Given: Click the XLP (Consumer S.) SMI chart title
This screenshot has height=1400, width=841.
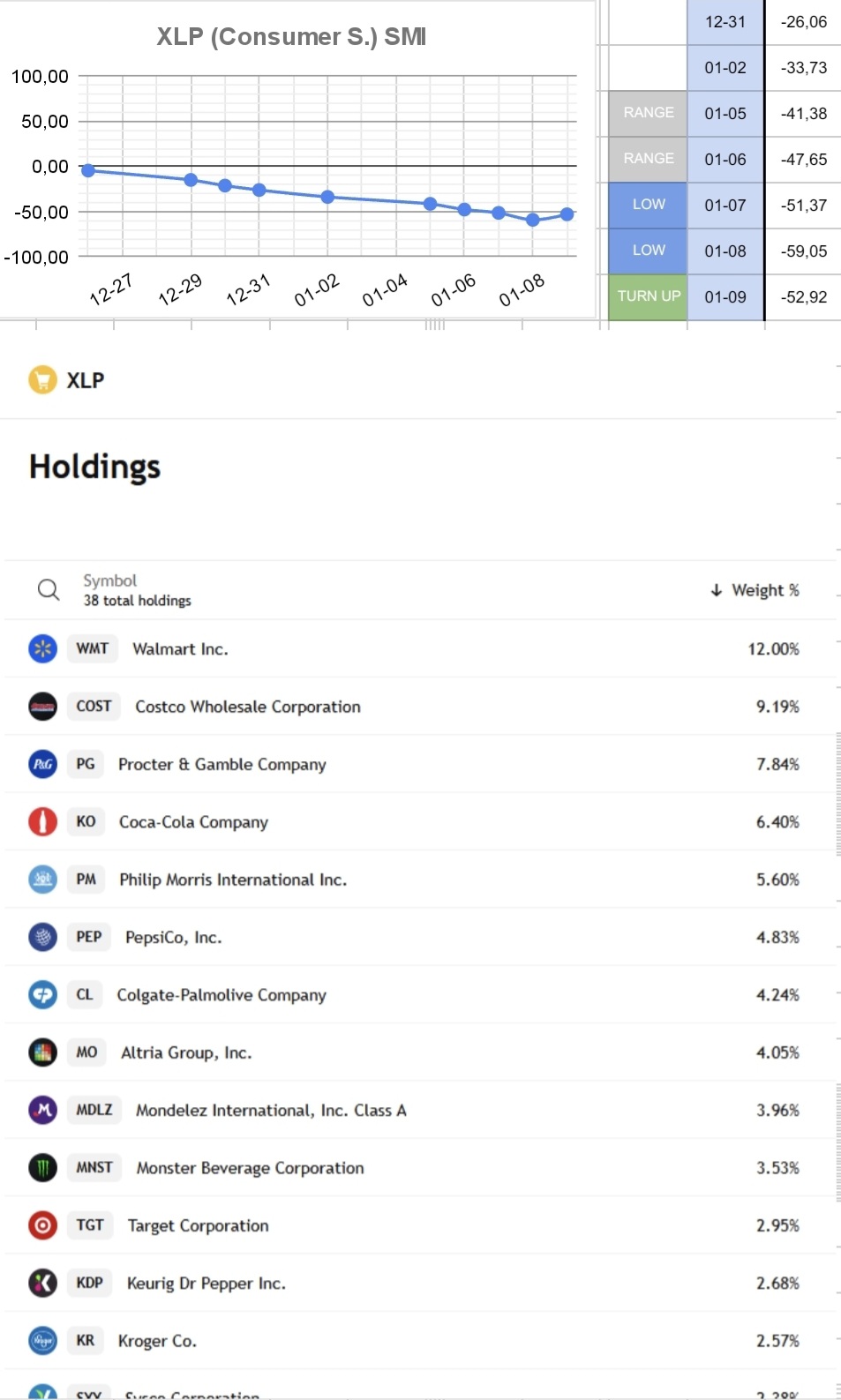Looking at the screenshot, I should pos(291,36).
